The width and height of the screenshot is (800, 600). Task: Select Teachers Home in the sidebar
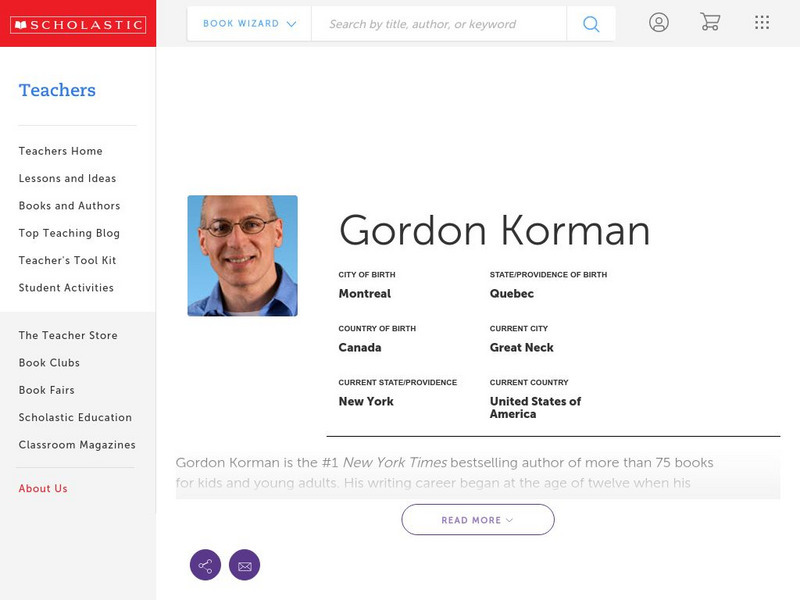[x=59, y=151]
